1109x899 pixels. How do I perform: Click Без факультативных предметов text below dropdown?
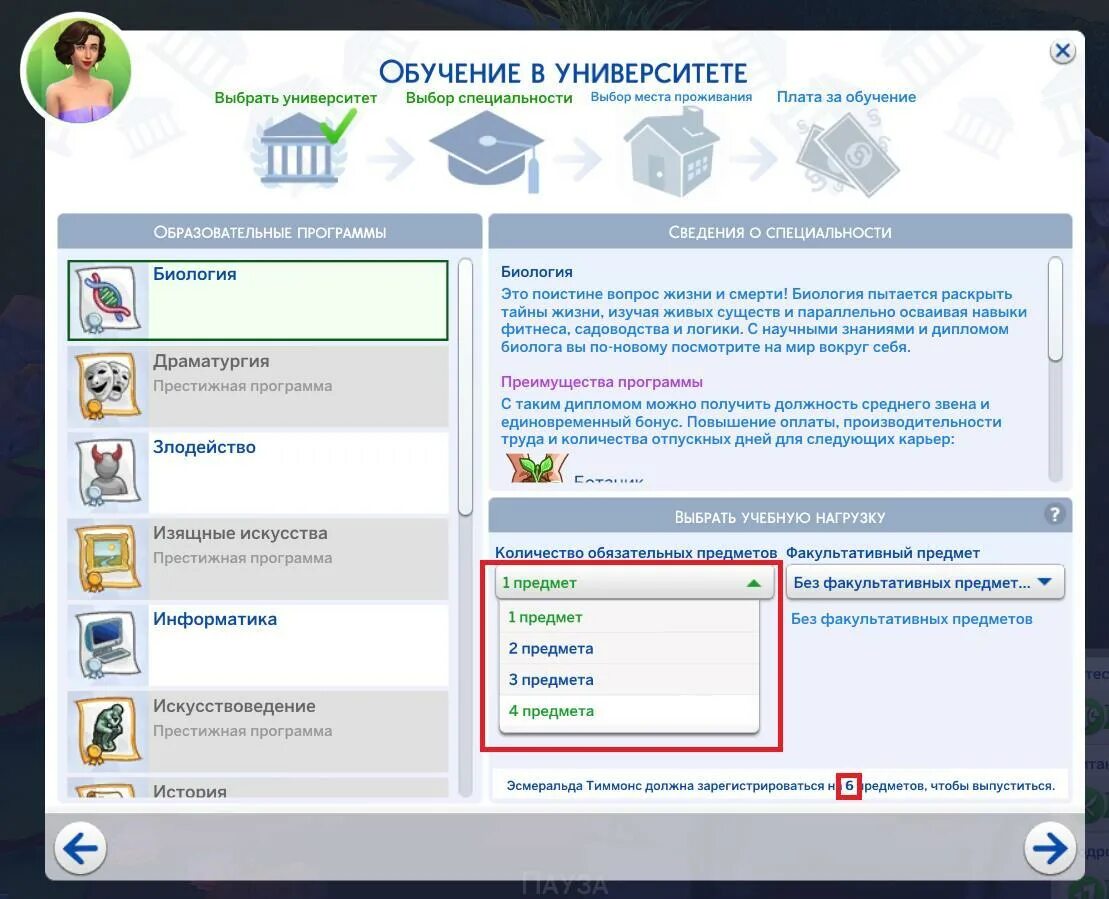(911, 619)
